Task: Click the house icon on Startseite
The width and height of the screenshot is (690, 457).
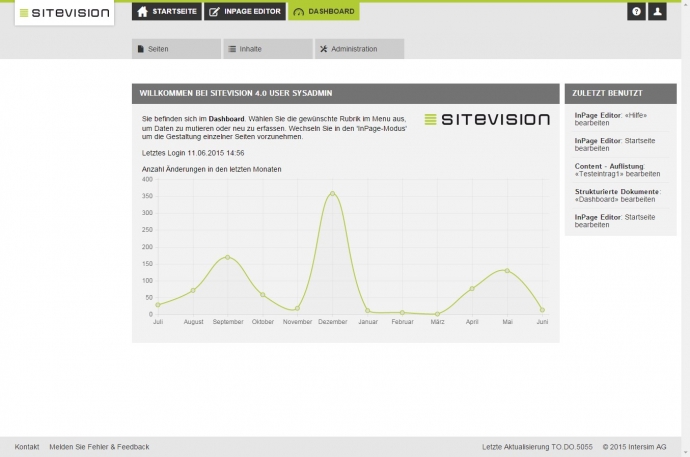Action: pos(143,11)
